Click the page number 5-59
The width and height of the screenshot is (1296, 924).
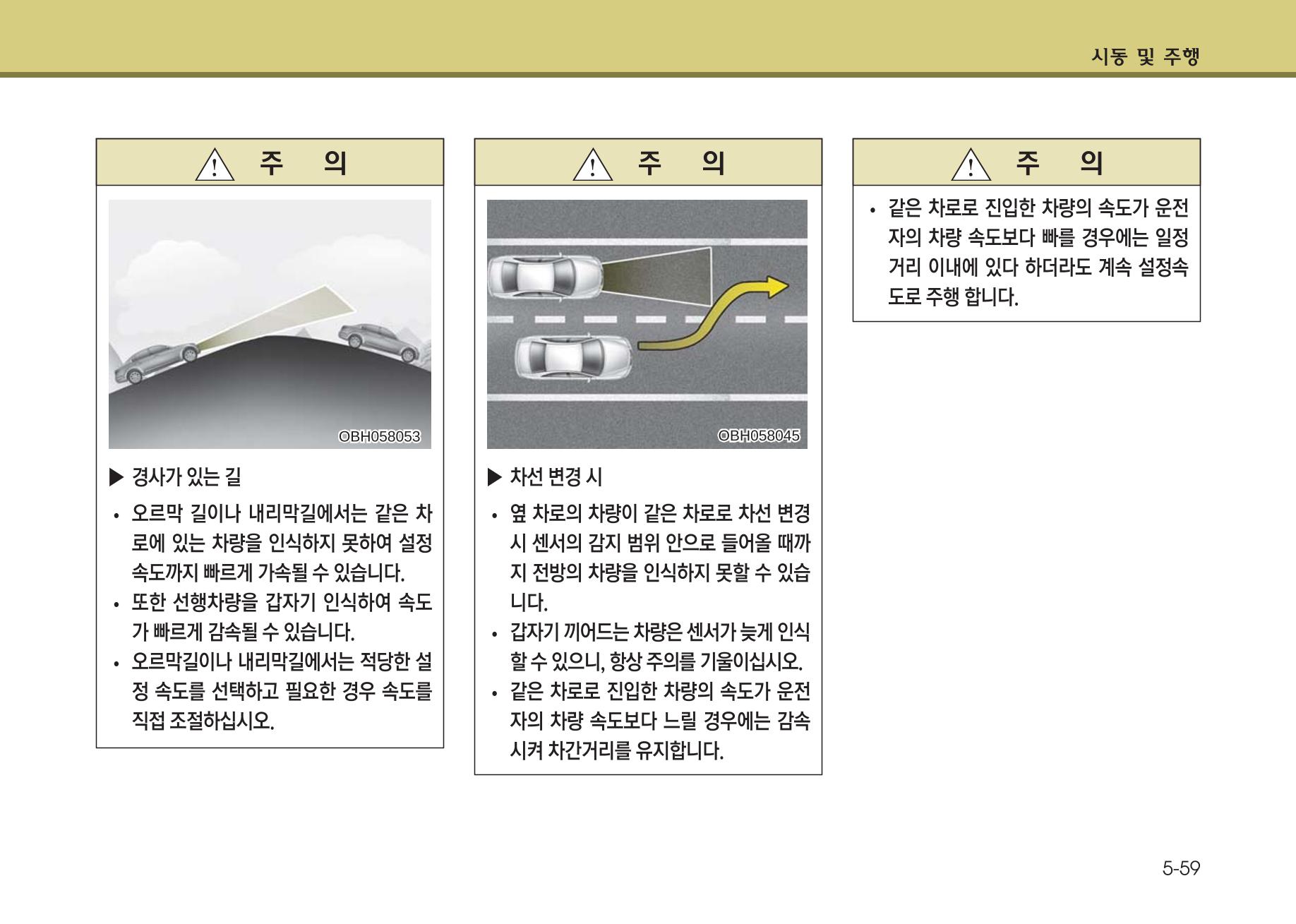(1181, 868)
